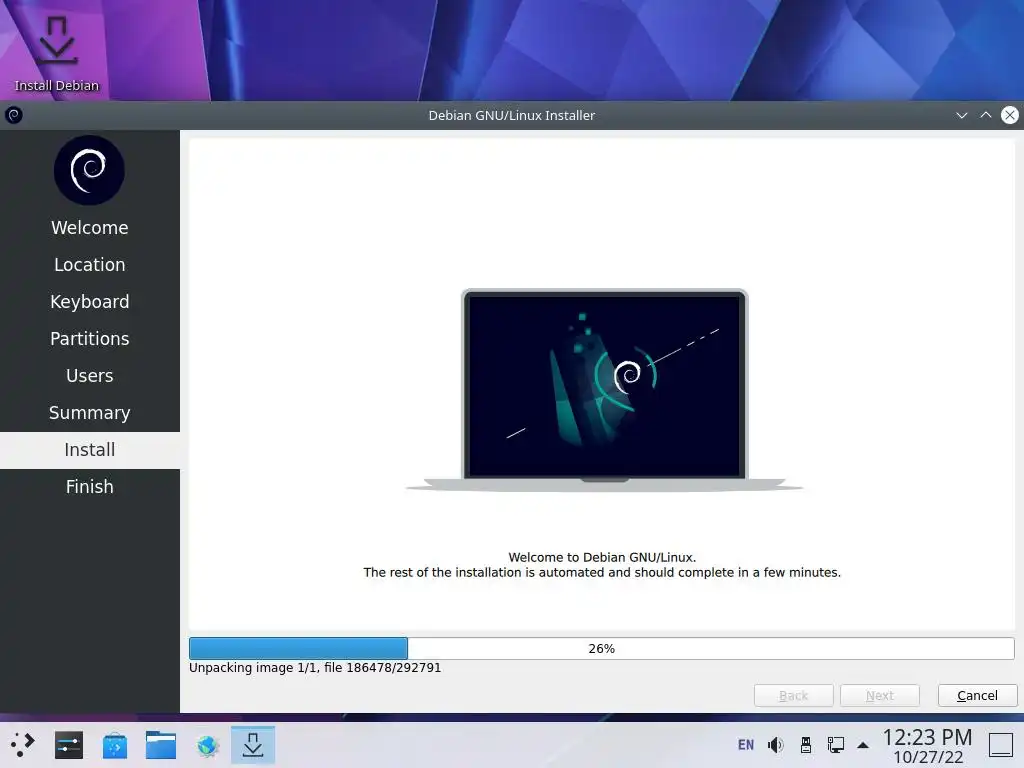Select the Users step in sidebar

coord(89,376)
